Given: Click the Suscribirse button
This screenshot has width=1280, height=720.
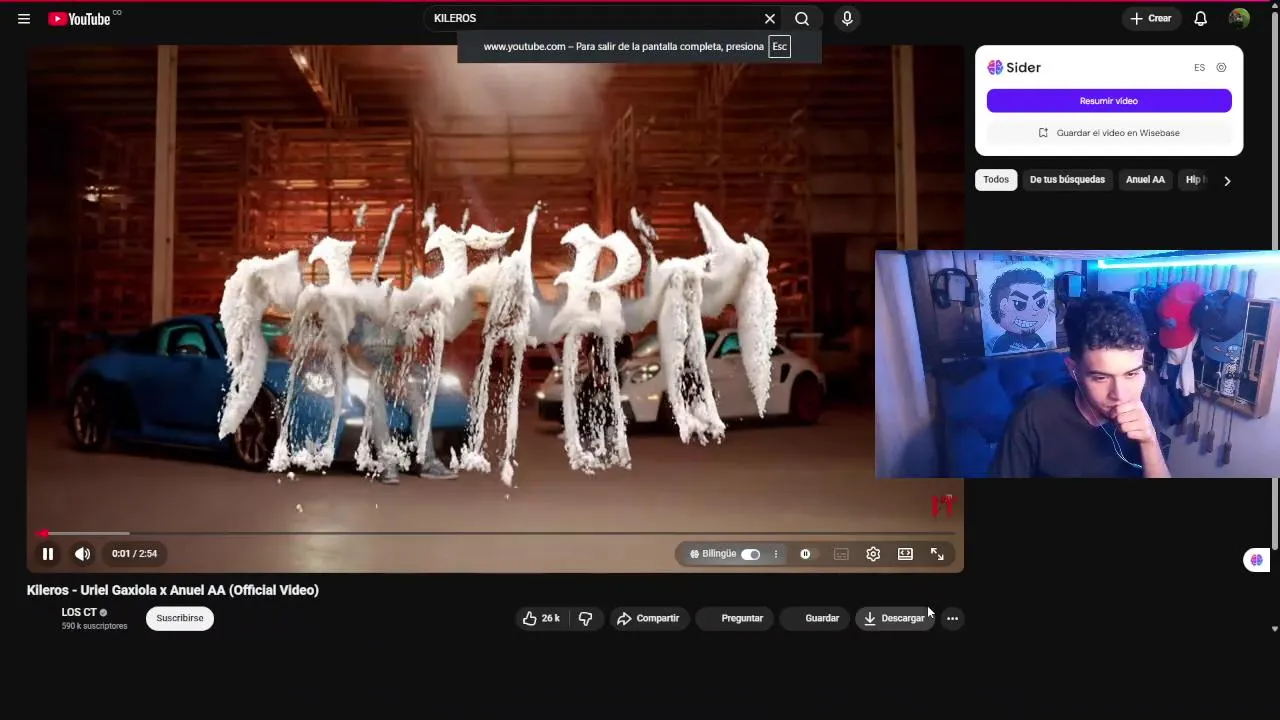Looking at the screenshot, I should pos(180,618).
